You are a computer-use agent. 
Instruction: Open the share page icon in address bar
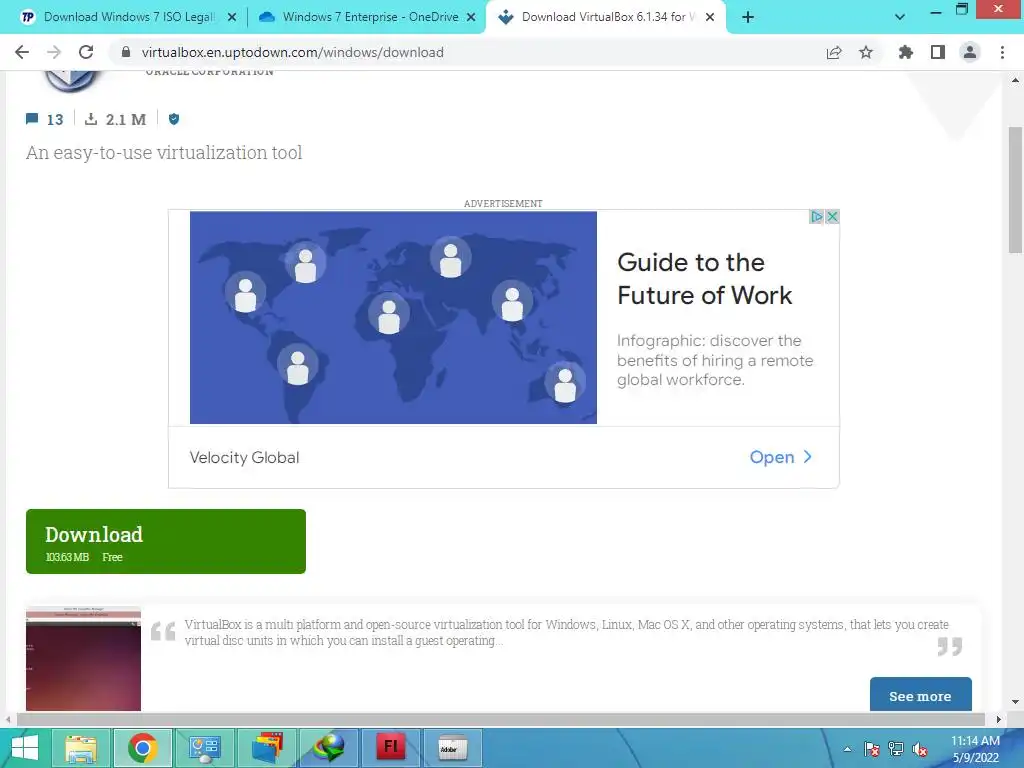click(x=834, y=52)
